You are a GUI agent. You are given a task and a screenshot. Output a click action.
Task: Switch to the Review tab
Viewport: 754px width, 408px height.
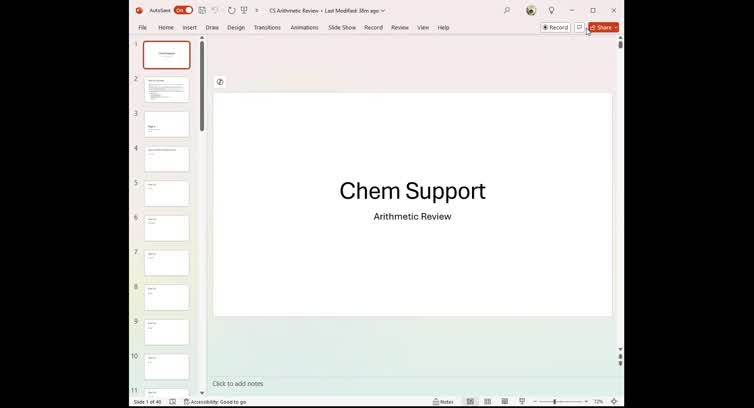pyautogui.click(x=400, y=27)
